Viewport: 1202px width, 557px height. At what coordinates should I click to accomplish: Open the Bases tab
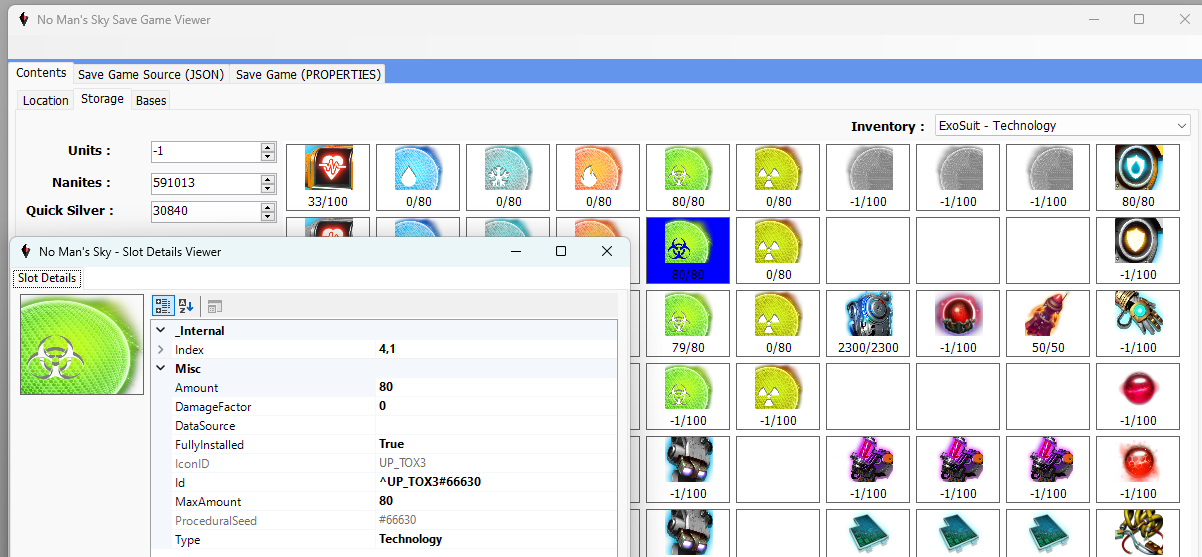point(151,100)
